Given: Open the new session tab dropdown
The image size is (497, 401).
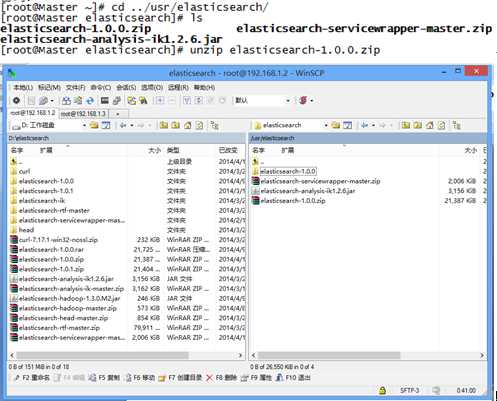Looking at the screenshot, I should click(x=118, y=114).
